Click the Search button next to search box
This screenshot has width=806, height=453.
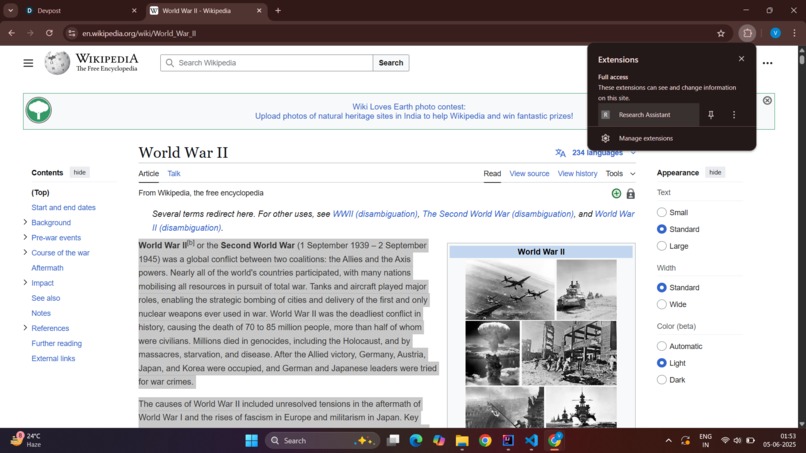pyautogui.click(x=391, y=63)
